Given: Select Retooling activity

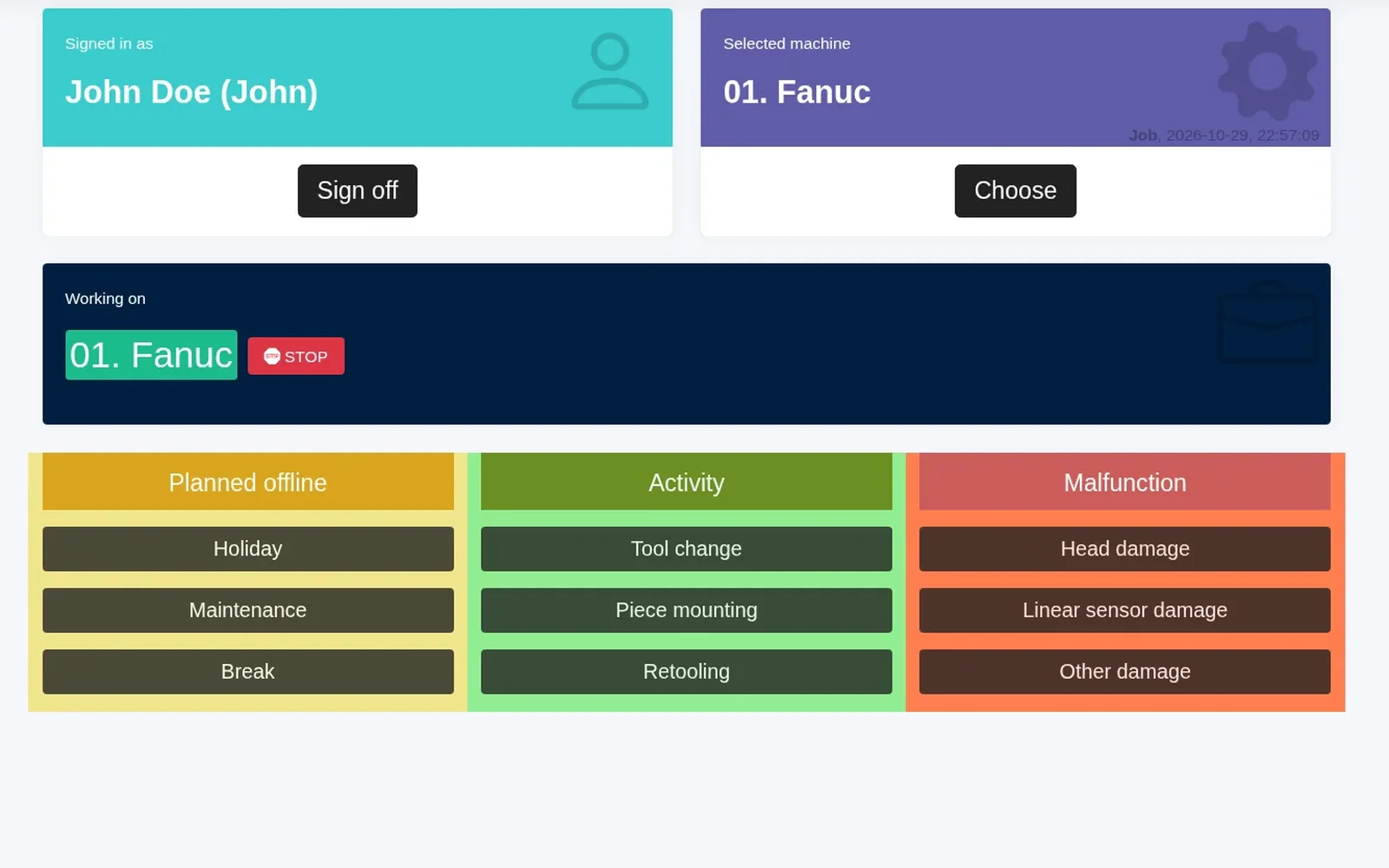Looking at the screenshot, I should click(686, 672).
